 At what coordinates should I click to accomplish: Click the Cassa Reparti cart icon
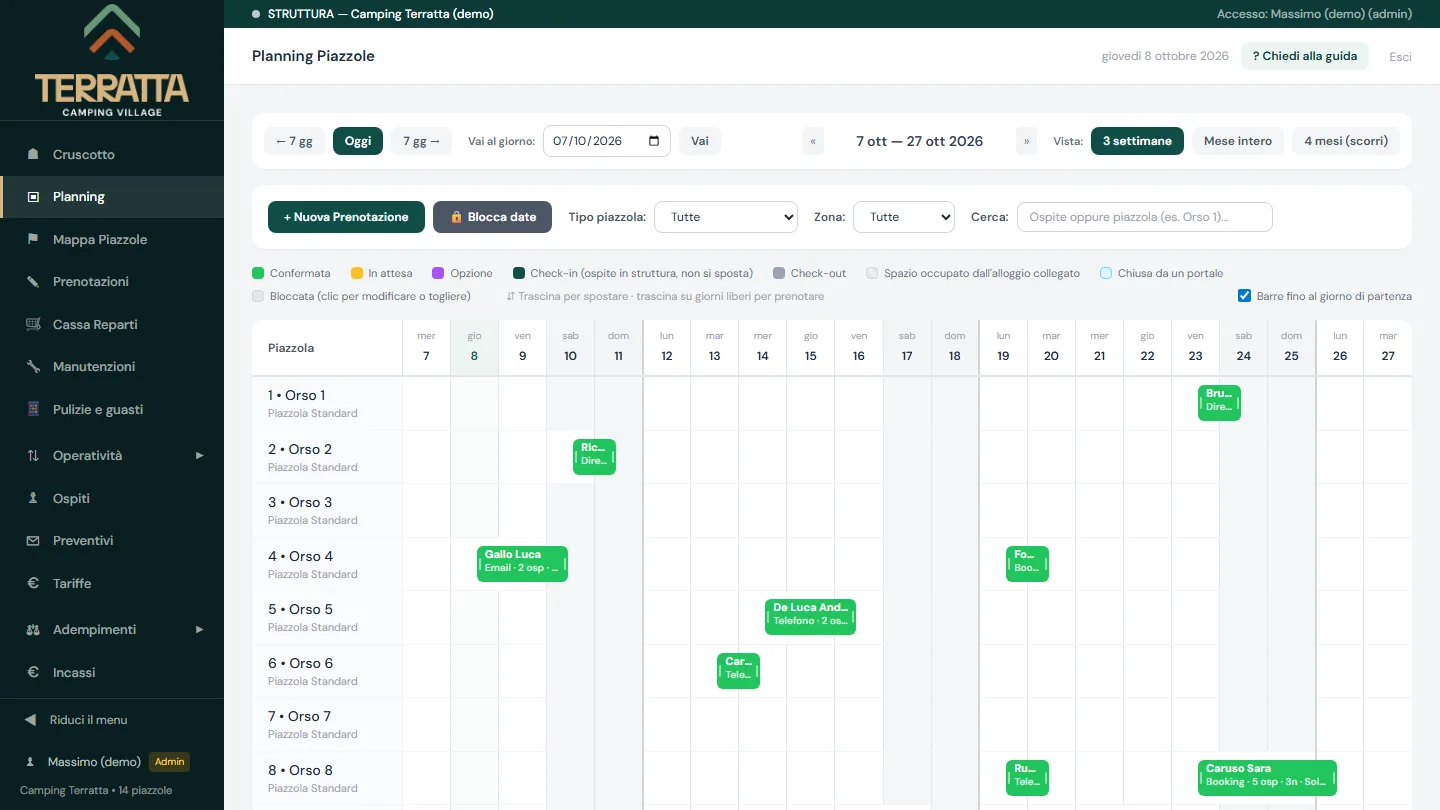tap(33, 325)
